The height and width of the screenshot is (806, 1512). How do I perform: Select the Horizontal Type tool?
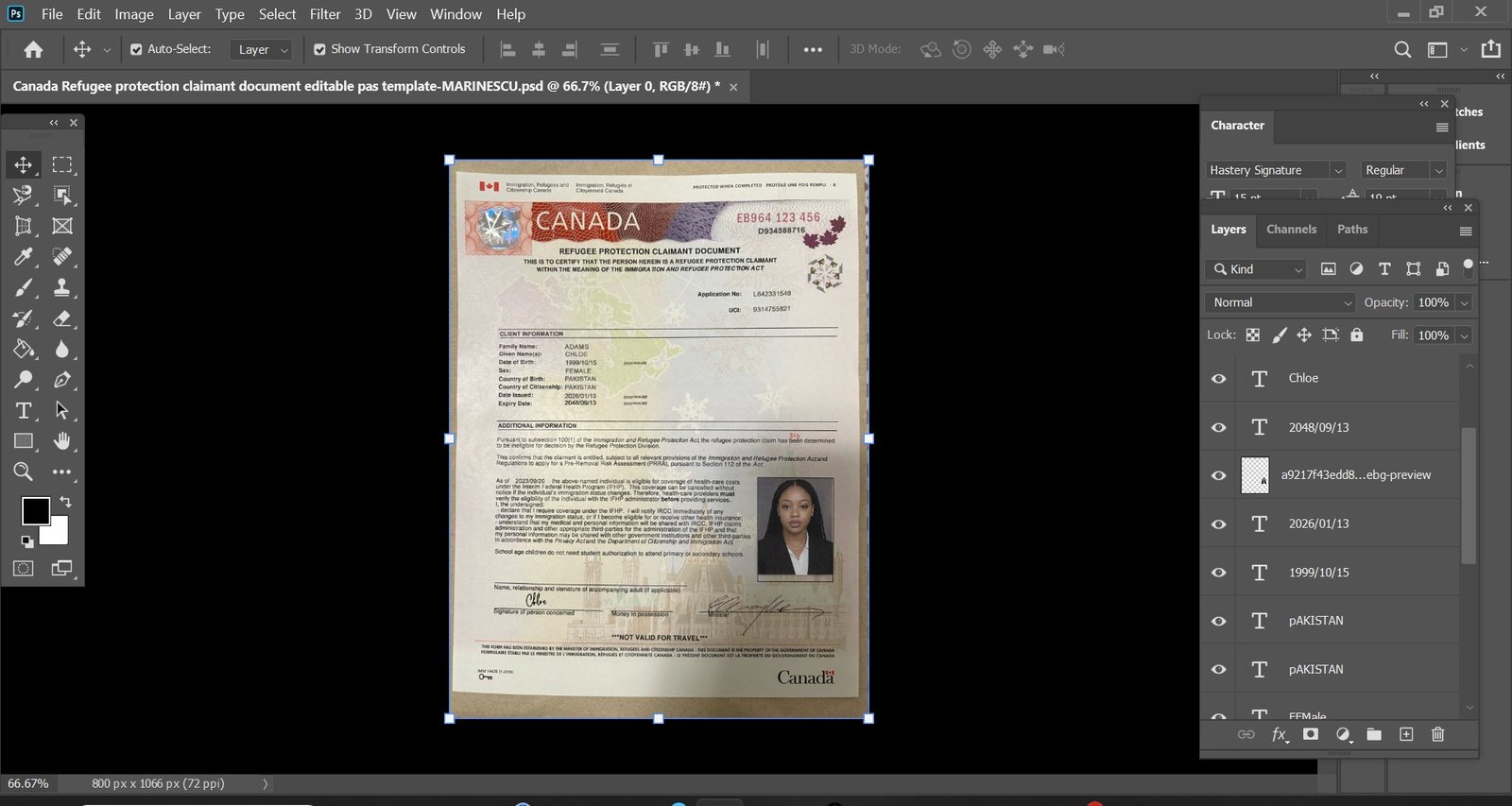click(23, 410)
